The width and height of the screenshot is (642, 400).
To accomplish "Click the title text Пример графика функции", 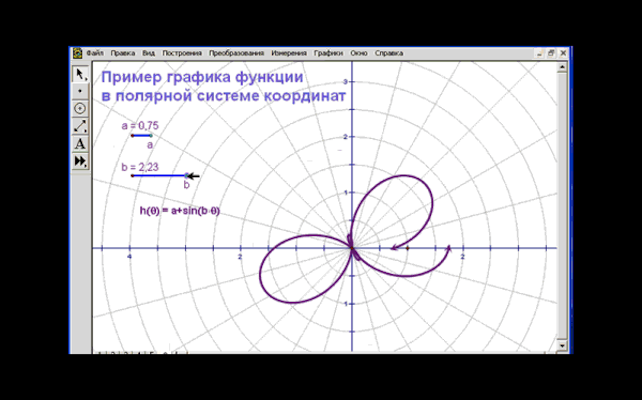I will pos(202,77).
